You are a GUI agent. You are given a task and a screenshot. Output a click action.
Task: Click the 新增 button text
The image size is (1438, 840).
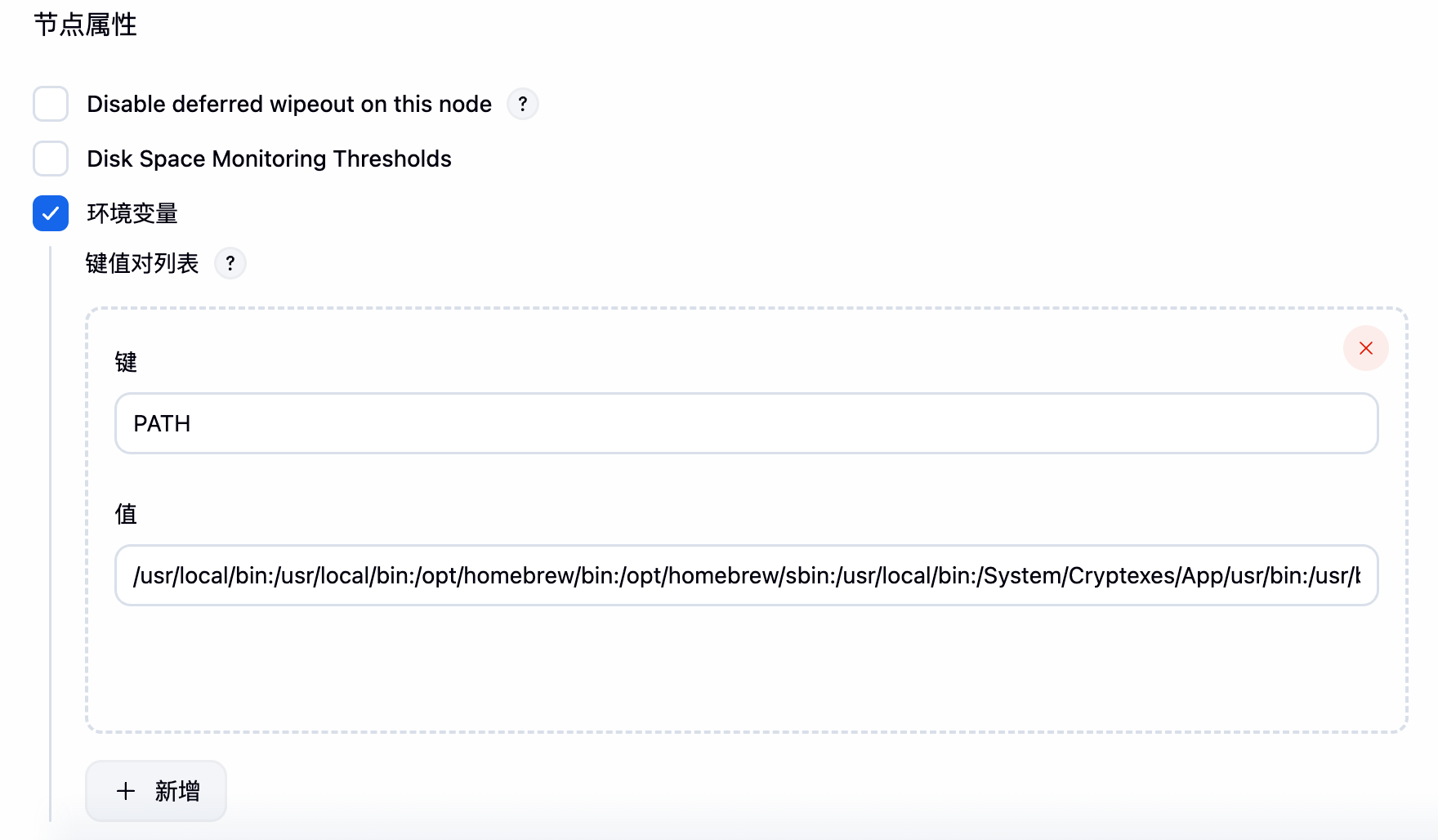[x=177, y=791]
